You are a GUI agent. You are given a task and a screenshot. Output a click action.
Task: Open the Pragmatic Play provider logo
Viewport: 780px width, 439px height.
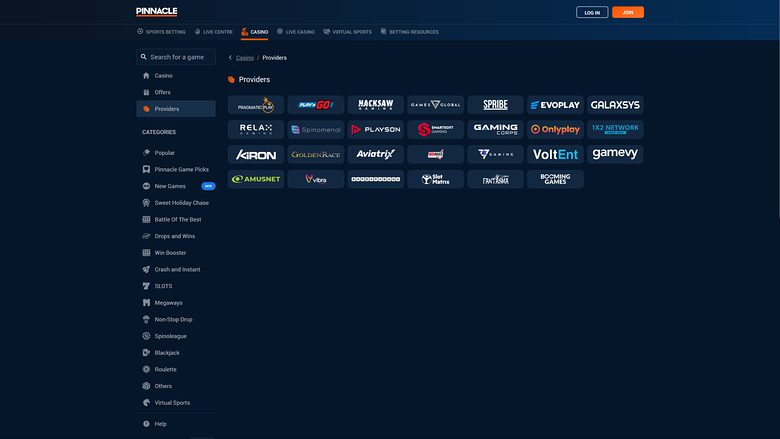tap(256, 105)
